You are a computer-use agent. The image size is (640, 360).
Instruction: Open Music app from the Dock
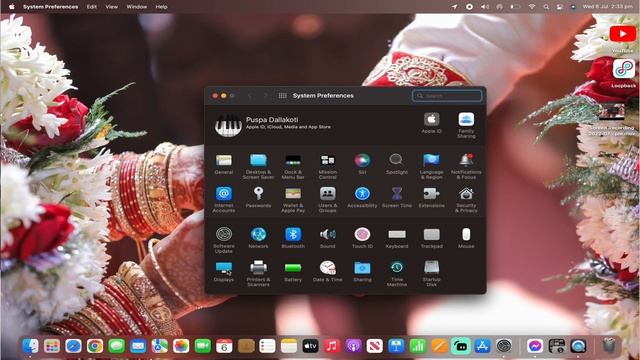(332, 346)
